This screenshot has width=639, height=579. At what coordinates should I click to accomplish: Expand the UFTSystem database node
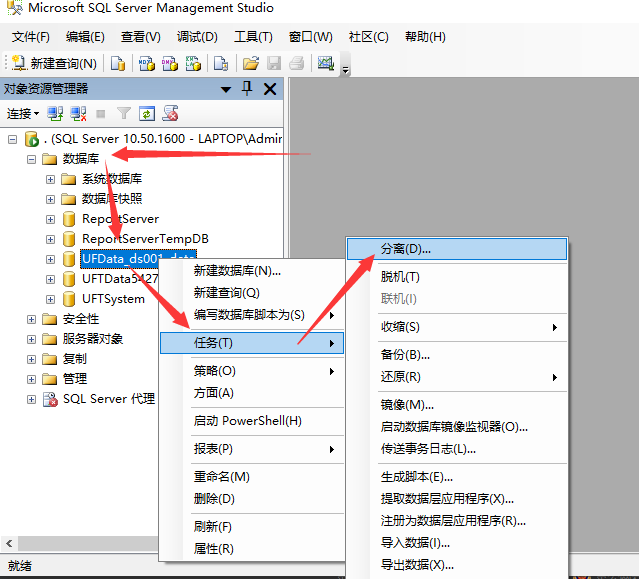pos(50,299)
